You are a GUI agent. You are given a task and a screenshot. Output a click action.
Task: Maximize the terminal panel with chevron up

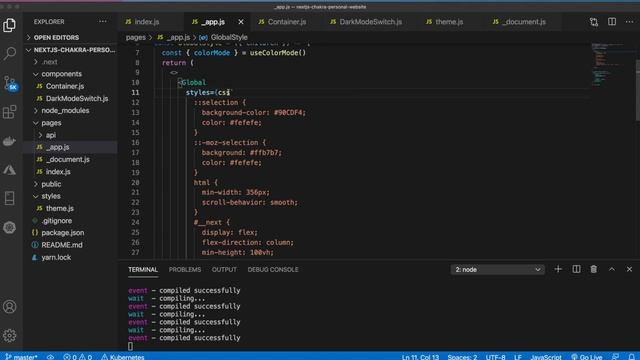tap(612, 269)
